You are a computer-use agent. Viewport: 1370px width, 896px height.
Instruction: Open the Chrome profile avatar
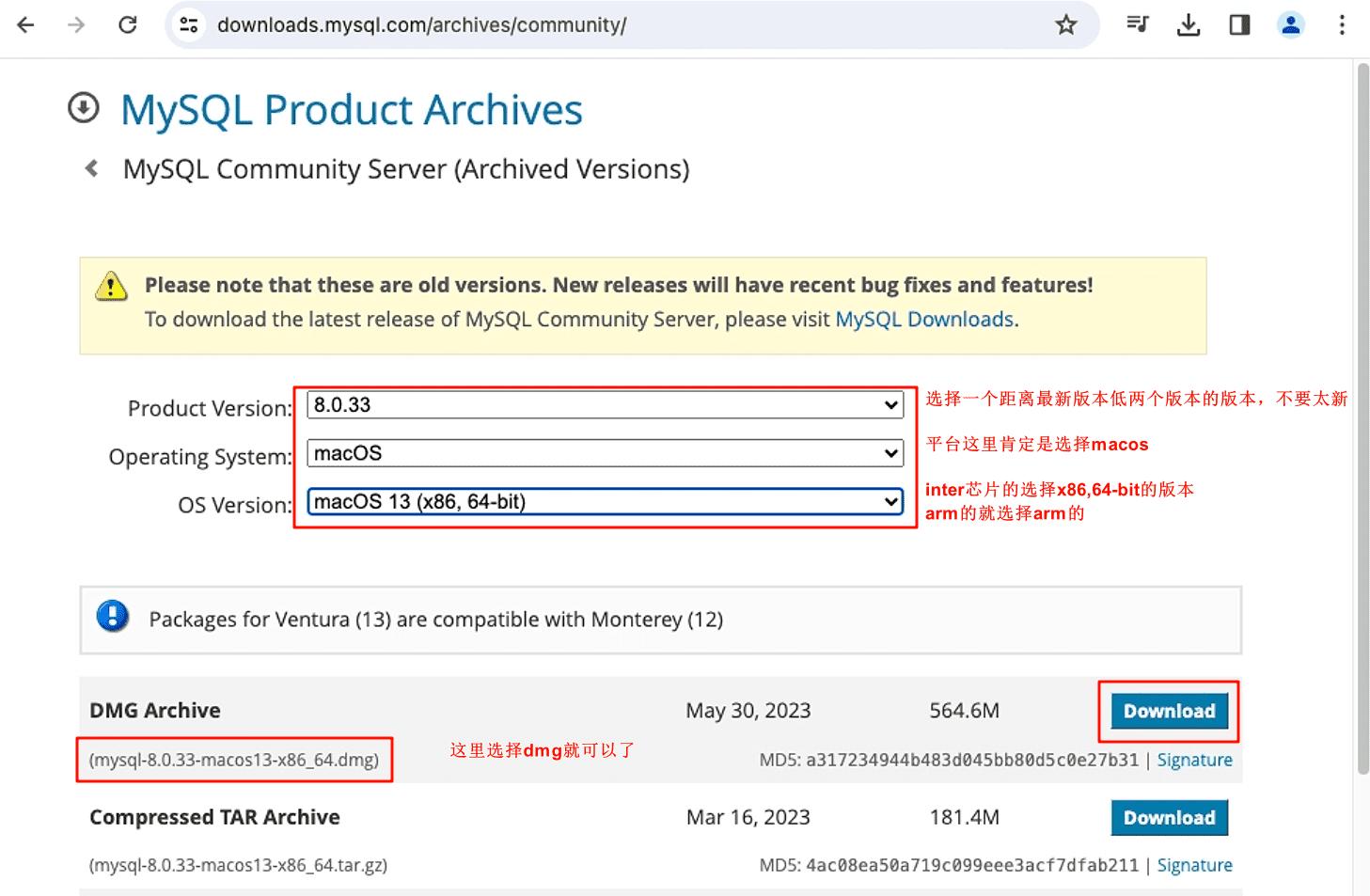(x=1291, y=24)
